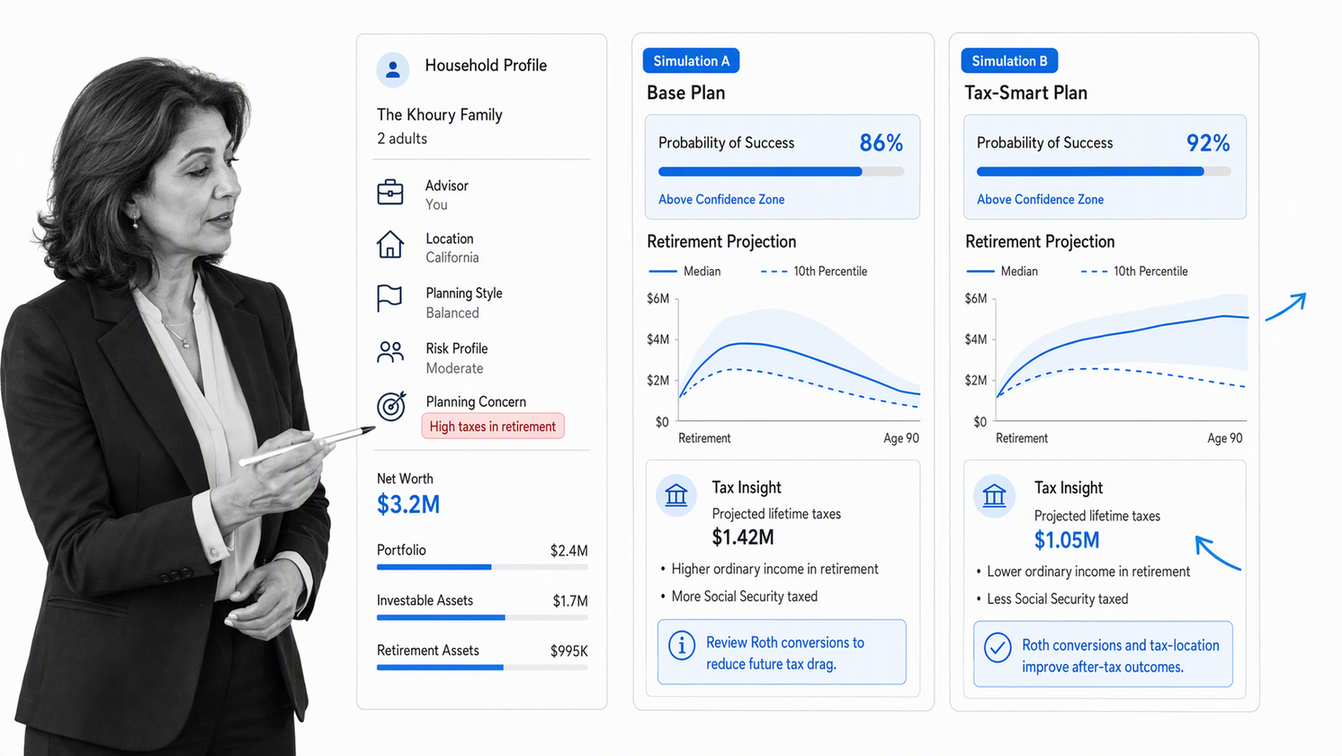Open Above Confidence Zone link in Base Plan
The width and height of the screenshot is (1342, 756).
pos(721,199)
